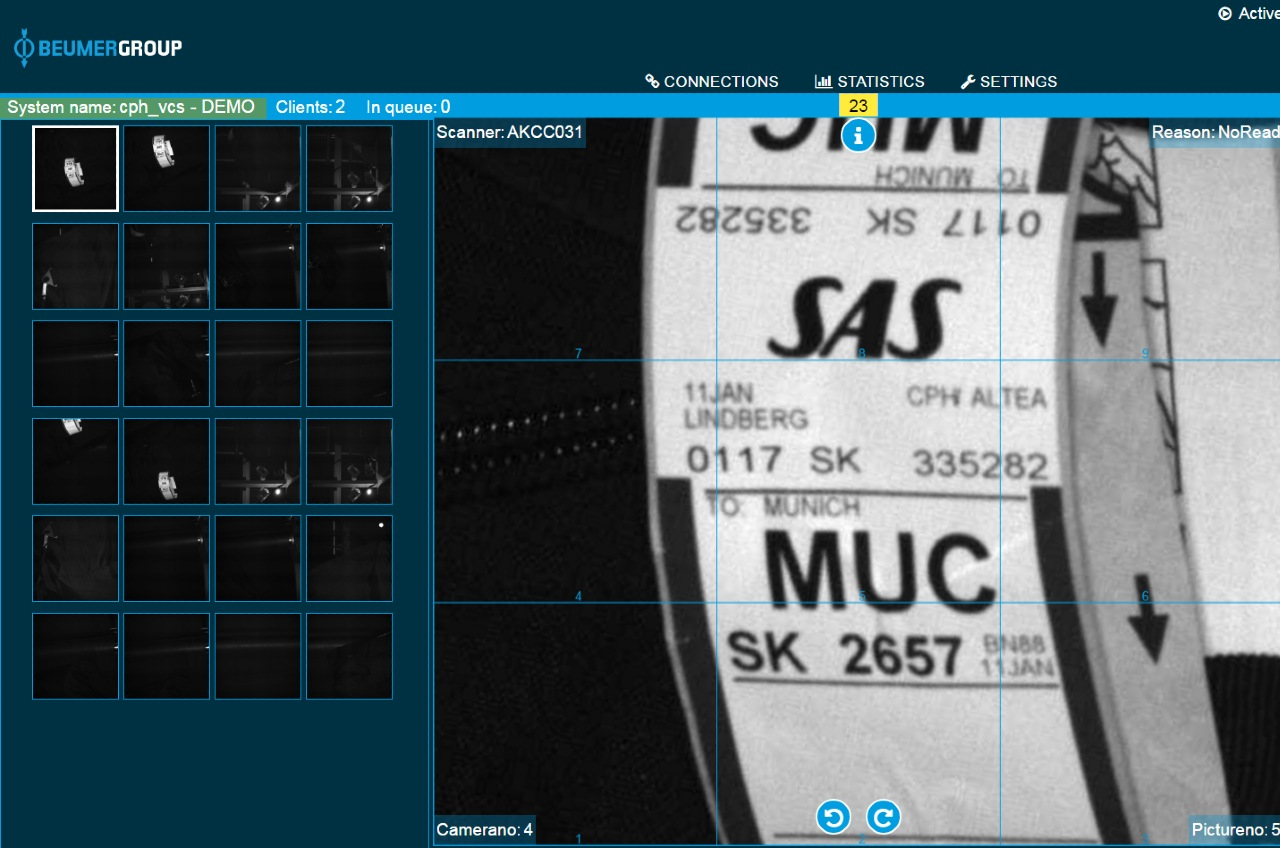Open the SETTINGS menu
Image resolution: width=1280 pixels, height=848 pixels.
pos(1009,82)
